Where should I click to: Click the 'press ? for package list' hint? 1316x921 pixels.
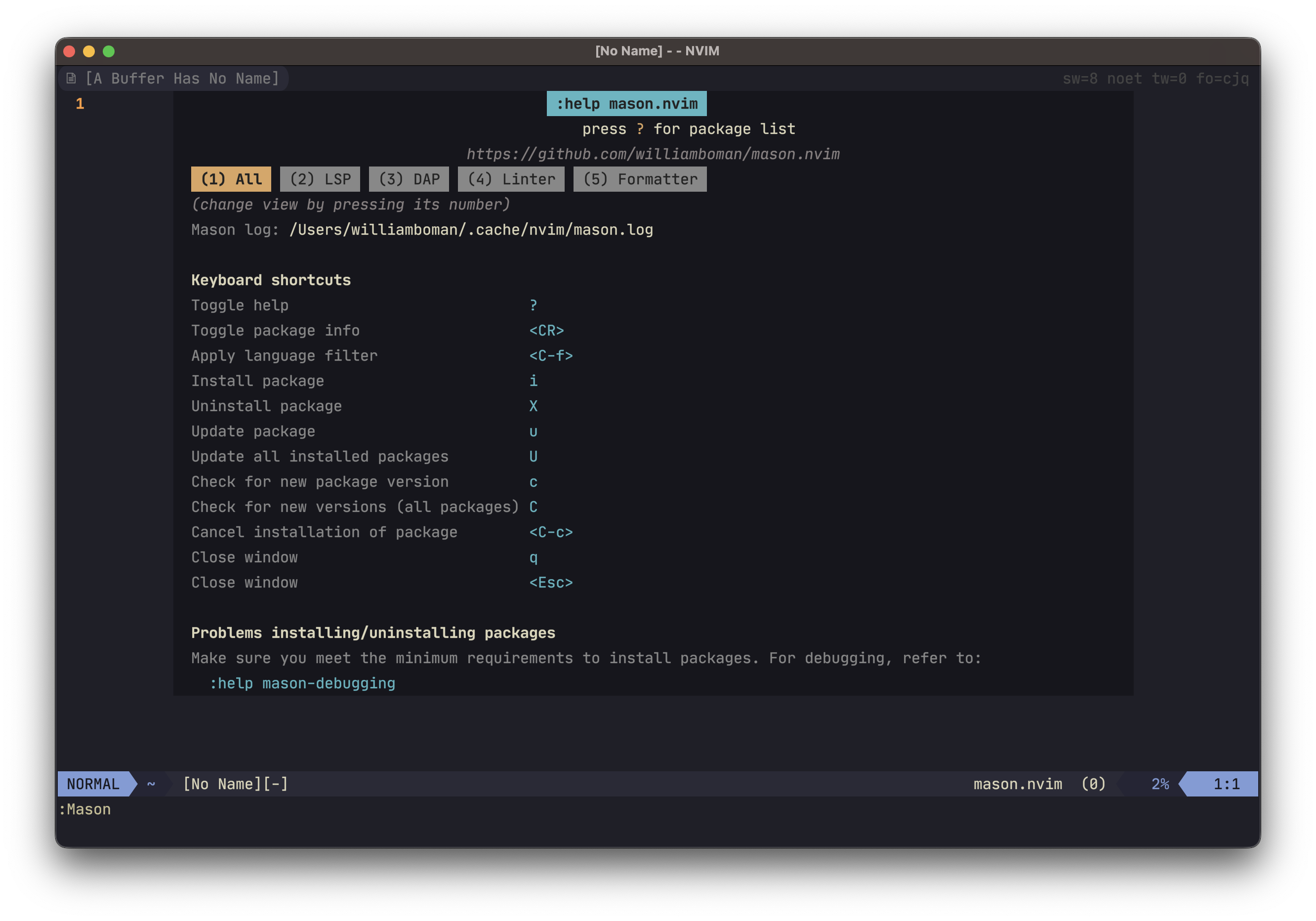coord(689,129)
